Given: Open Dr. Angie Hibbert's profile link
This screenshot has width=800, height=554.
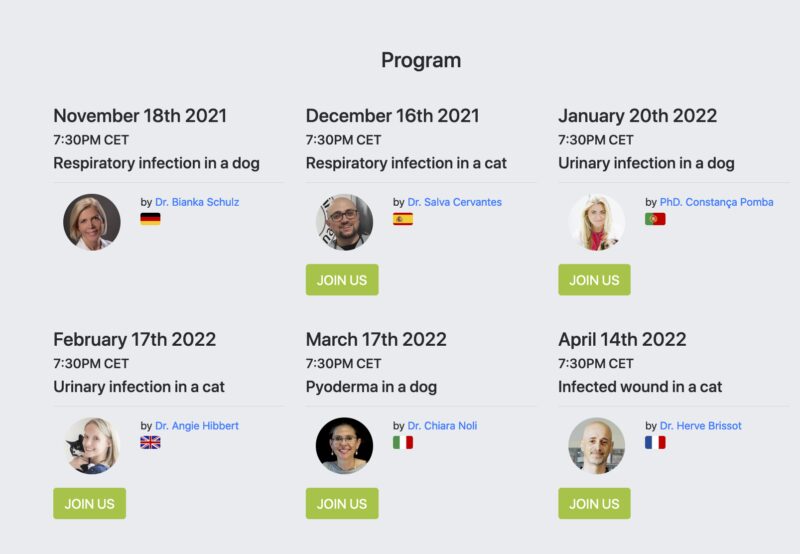Looking at the screenshot, I should pos(197,426).
